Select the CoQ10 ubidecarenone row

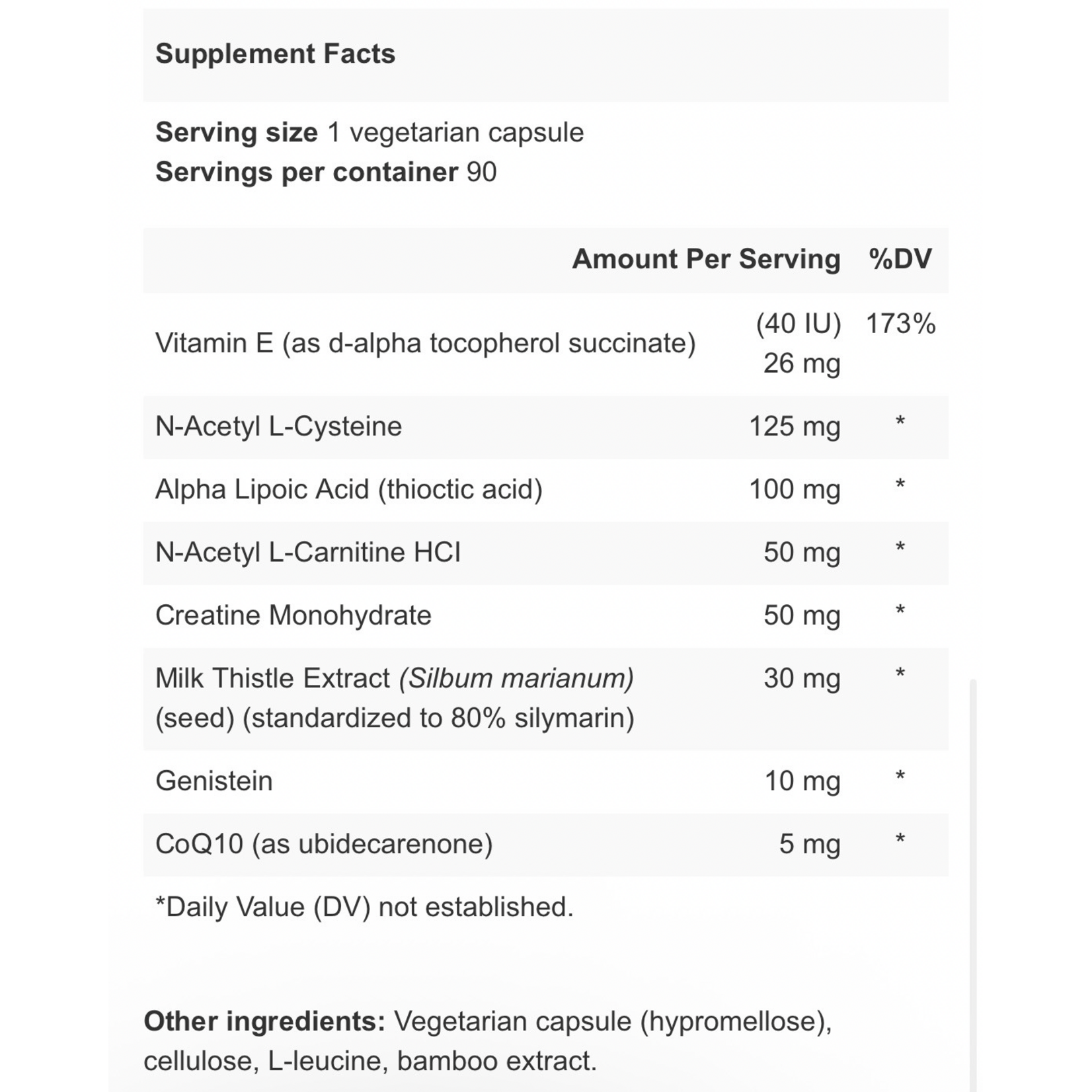pos(324,844)
